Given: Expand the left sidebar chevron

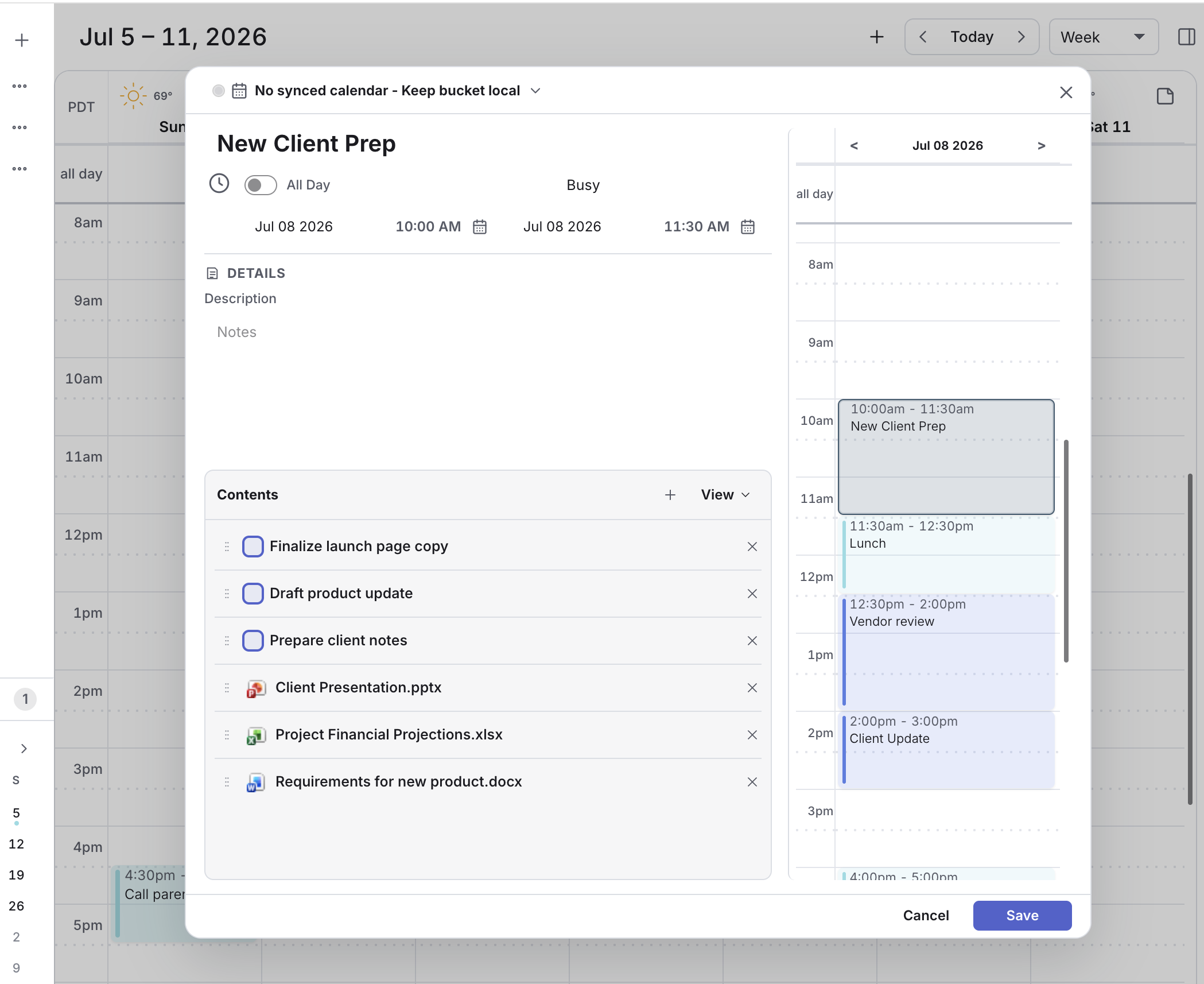Looking at the screenshot, I should tap(24, 749).
